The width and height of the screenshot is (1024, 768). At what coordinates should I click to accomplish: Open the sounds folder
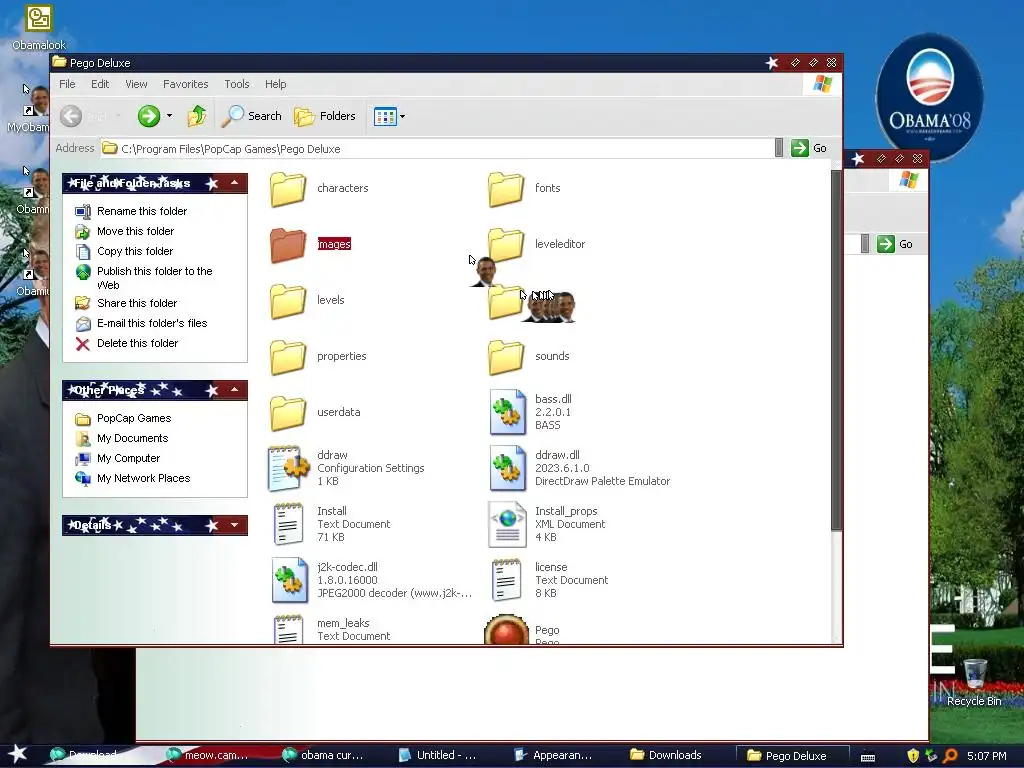[529, 357]
